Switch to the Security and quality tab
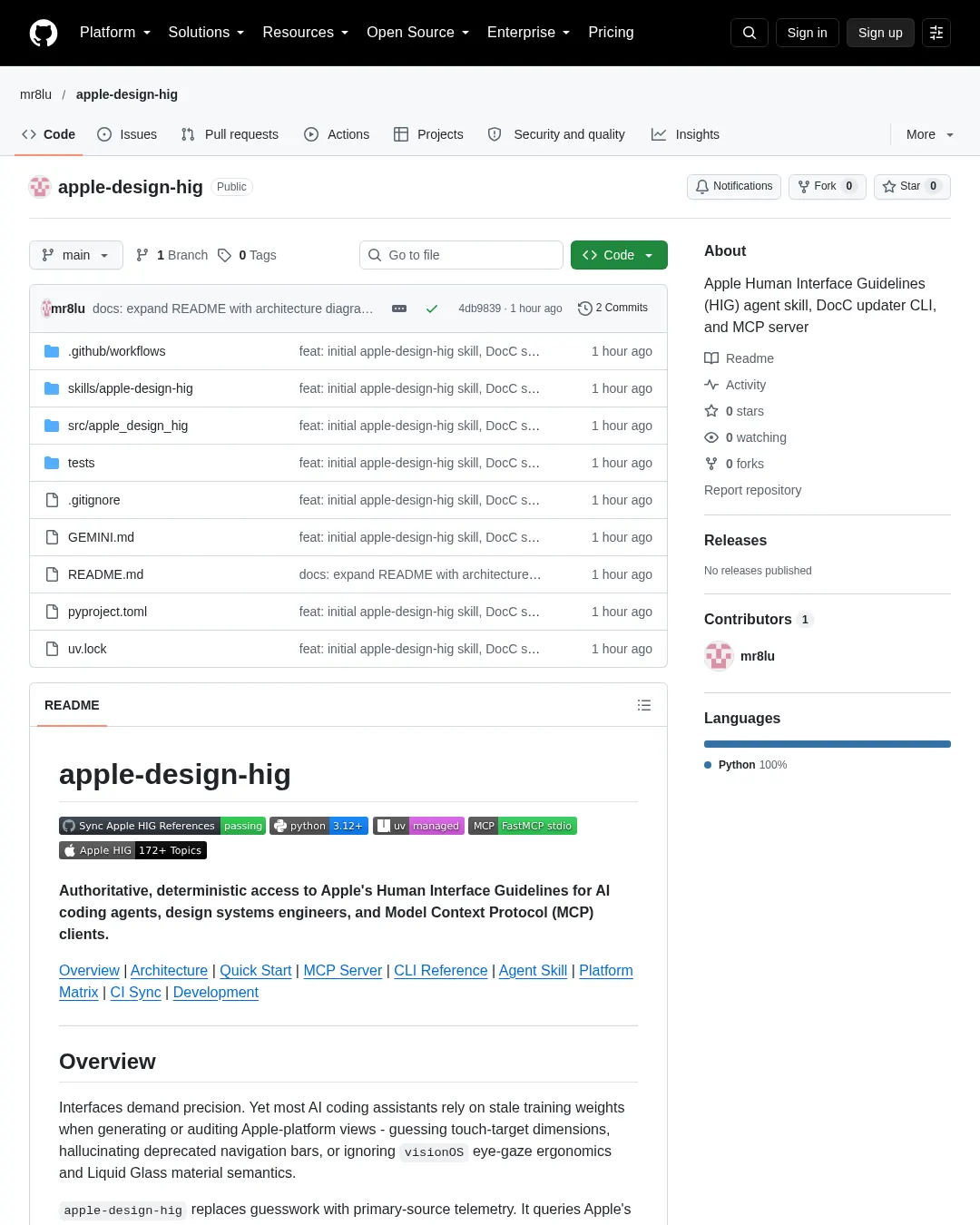The height and width of the screenshot is (1225, 980). [x=556, y=134]
